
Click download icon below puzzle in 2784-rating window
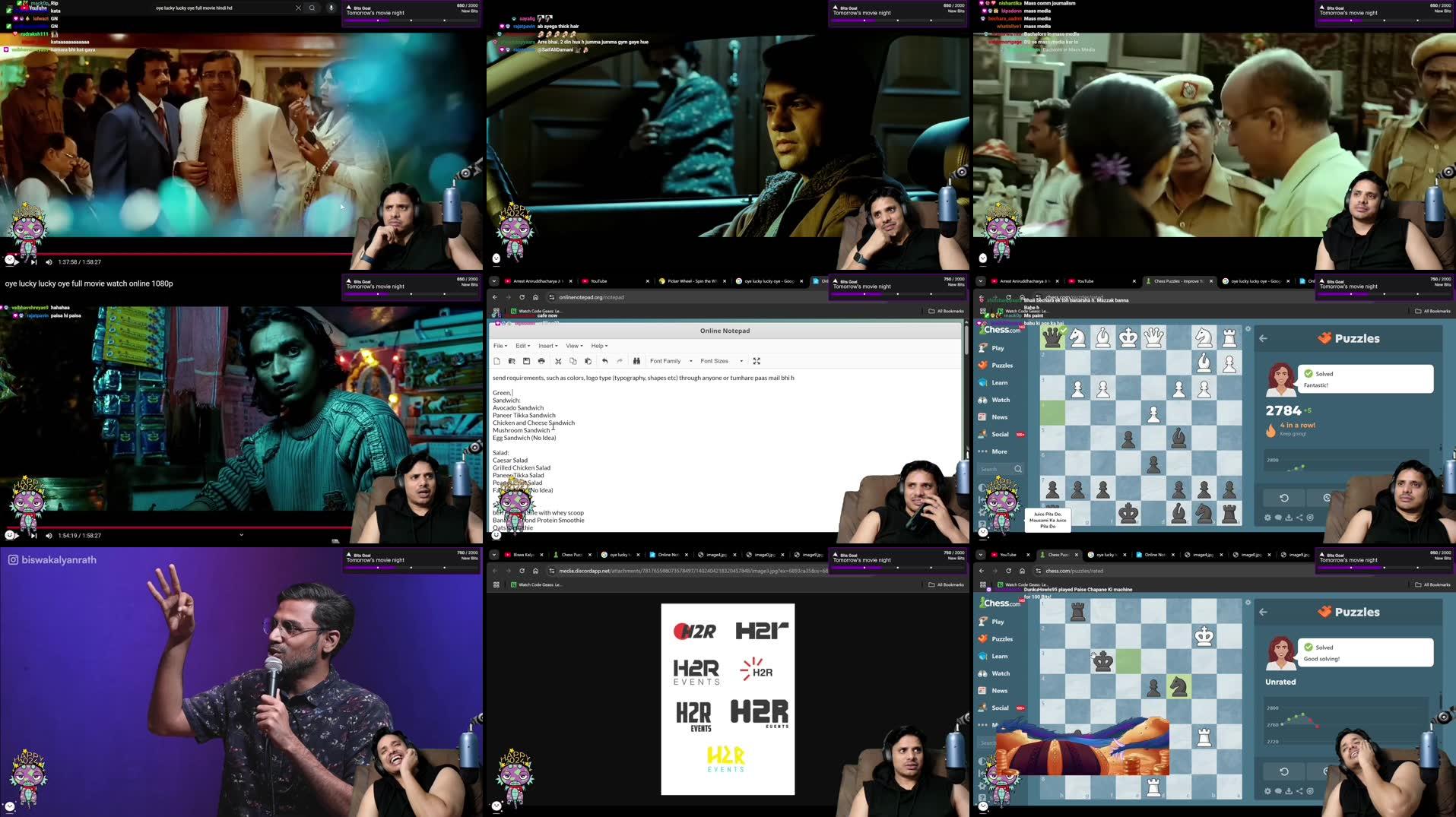[1289, 518]
